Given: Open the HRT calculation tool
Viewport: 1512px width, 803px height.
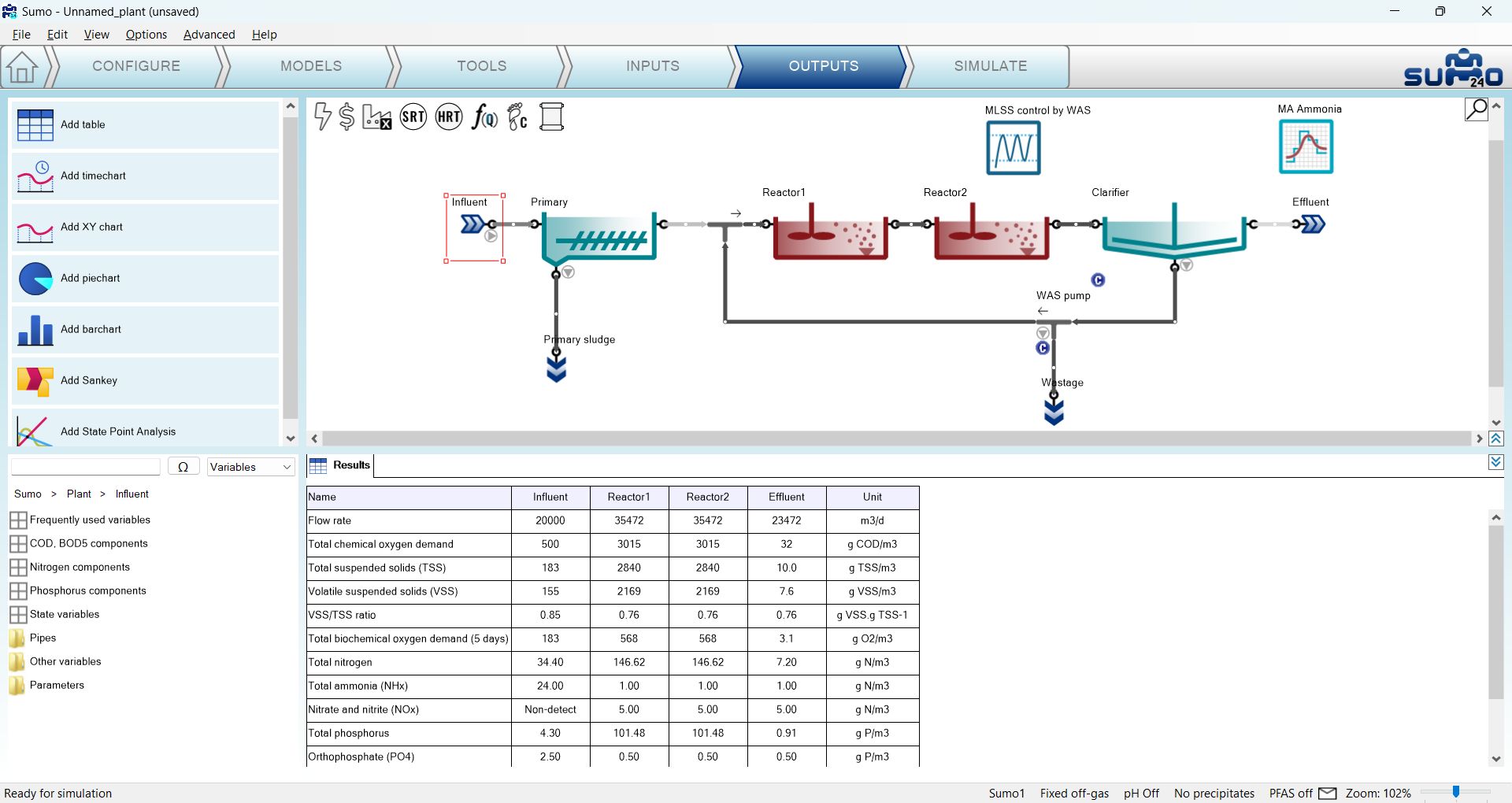Looking at the screenshot, I should [x=449, y=117].
